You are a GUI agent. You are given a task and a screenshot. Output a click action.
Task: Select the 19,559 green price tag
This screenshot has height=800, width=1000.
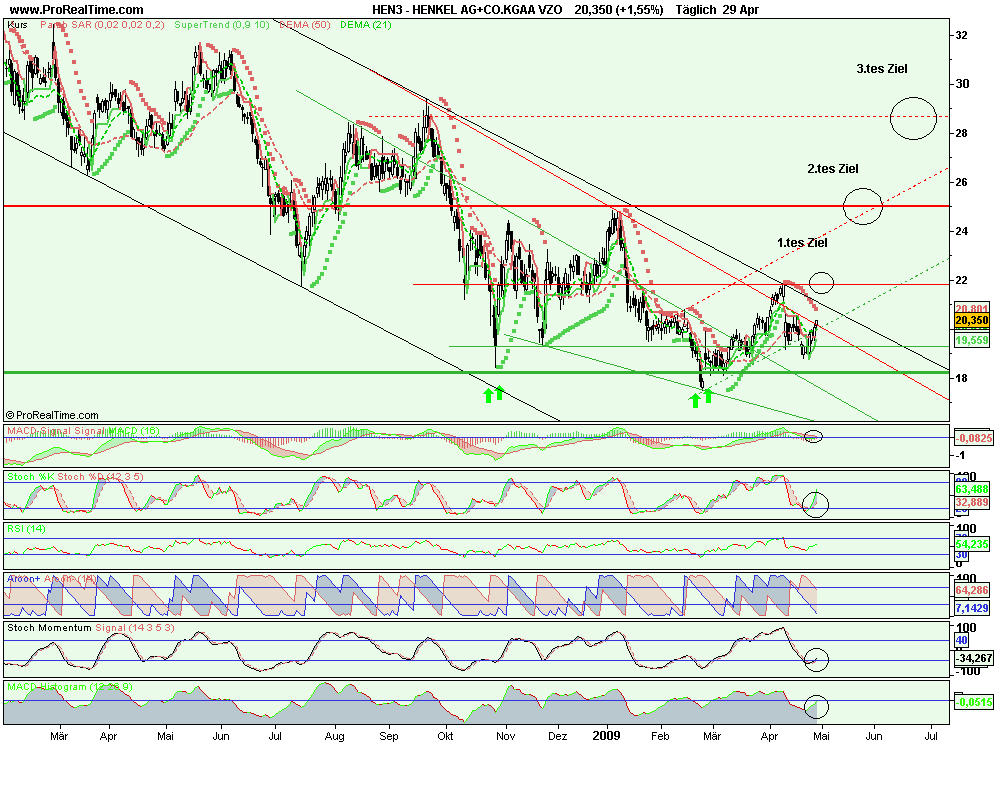tap(971, 341)
